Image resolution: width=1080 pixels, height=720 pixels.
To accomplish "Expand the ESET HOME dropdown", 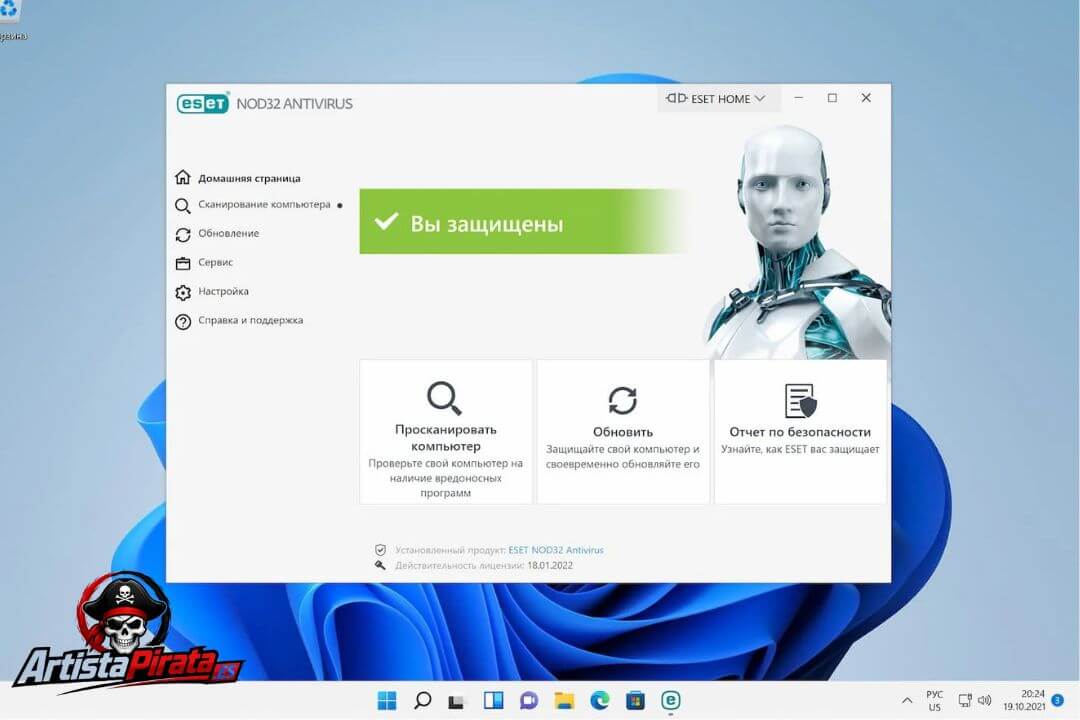I will point(718,99).
